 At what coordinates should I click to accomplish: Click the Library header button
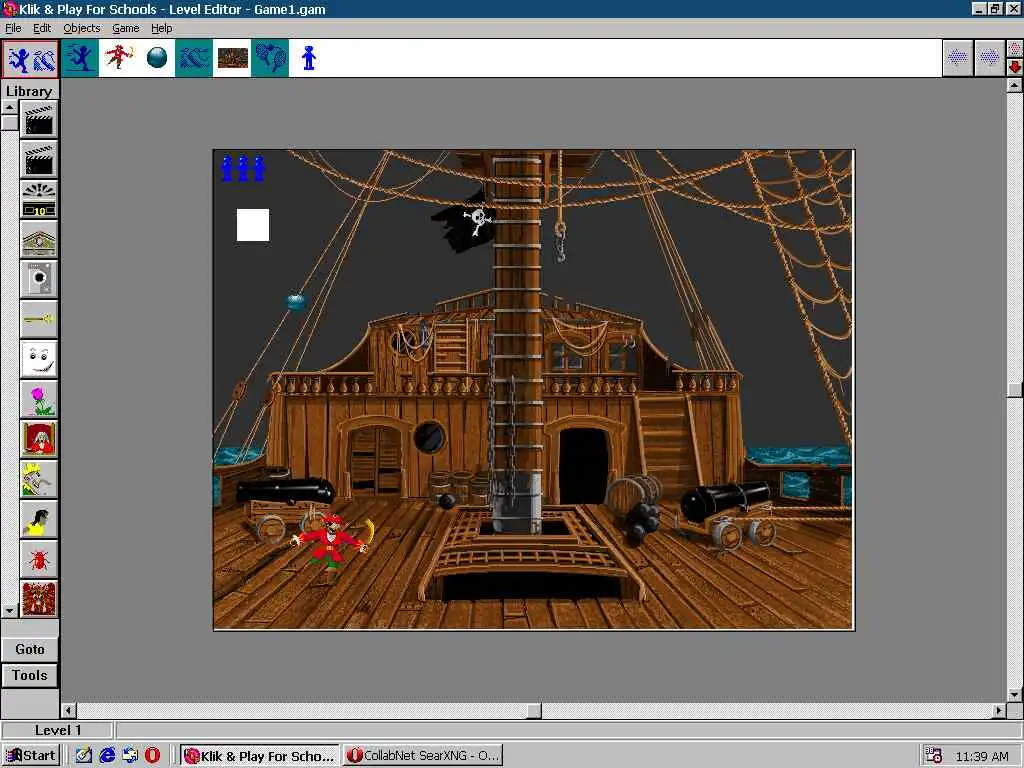[29, 91]
